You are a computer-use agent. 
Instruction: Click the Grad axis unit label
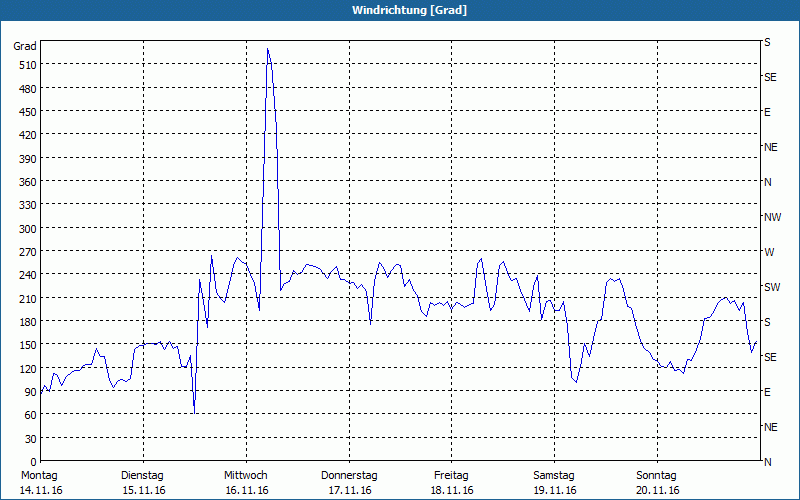(x=25, y=46)
